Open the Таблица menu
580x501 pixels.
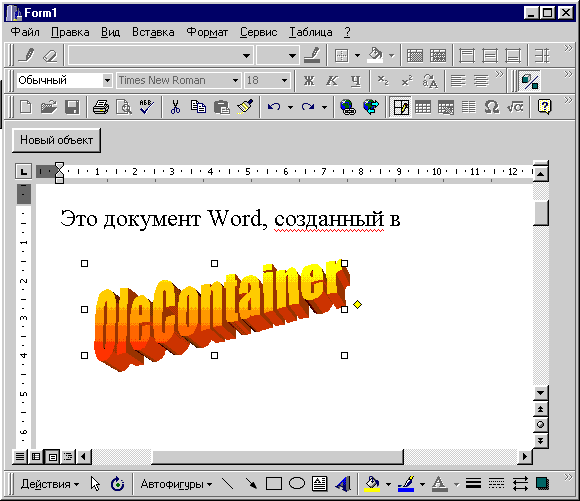(x=311, y=32)
